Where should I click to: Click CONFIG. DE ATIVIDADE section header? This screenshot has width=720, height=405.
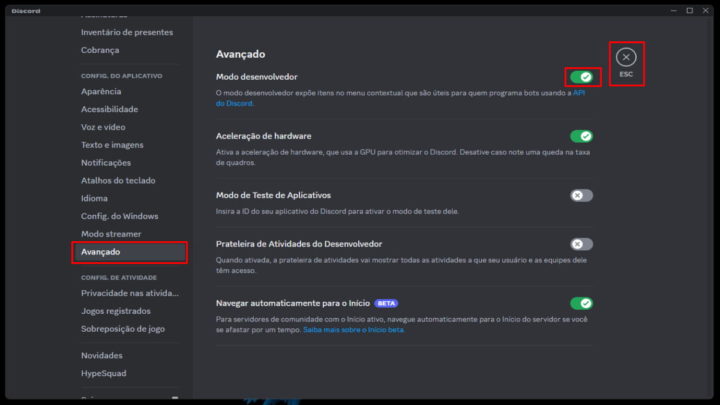119,278
